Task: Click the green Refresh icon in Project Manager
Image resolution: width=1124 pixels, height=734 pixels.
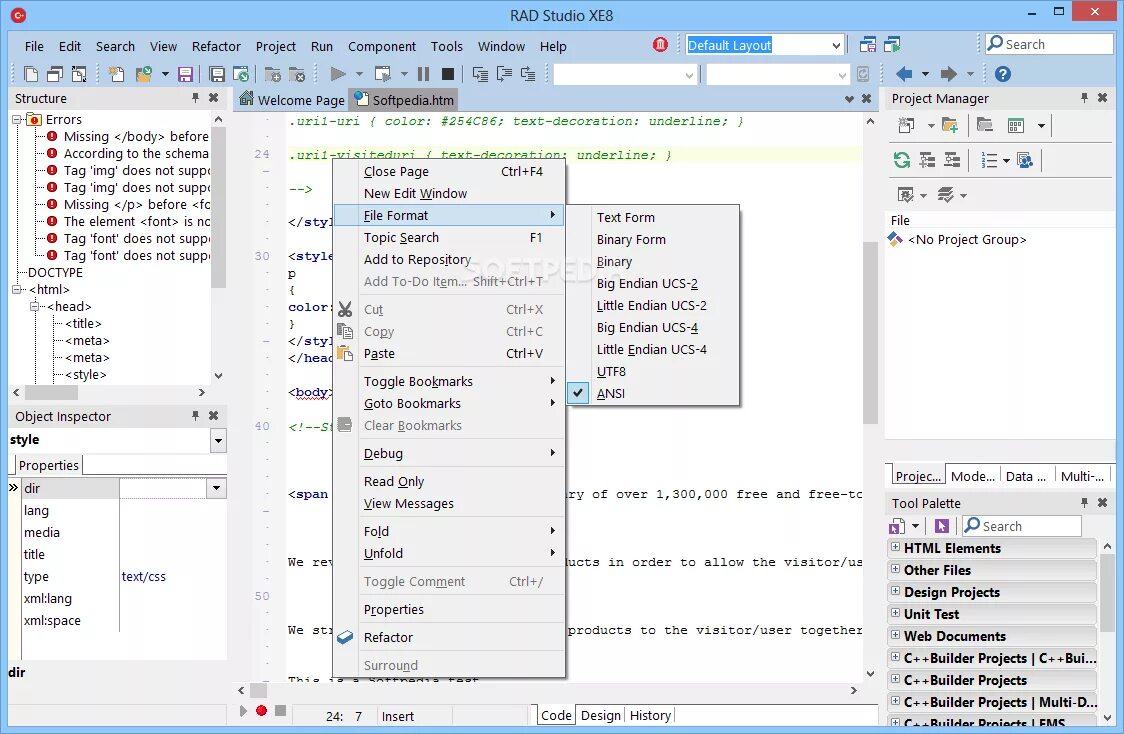Action: 902,160
